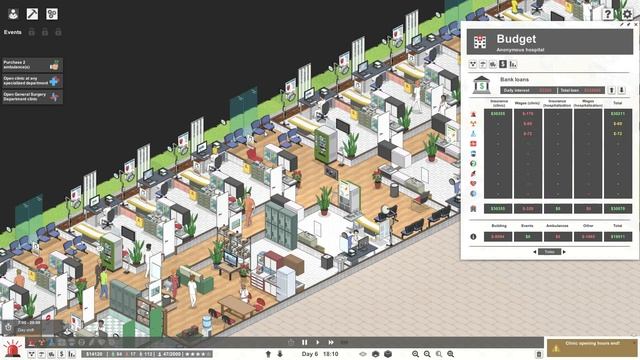Toggle the eye visibility view option

tap(362, 354)
